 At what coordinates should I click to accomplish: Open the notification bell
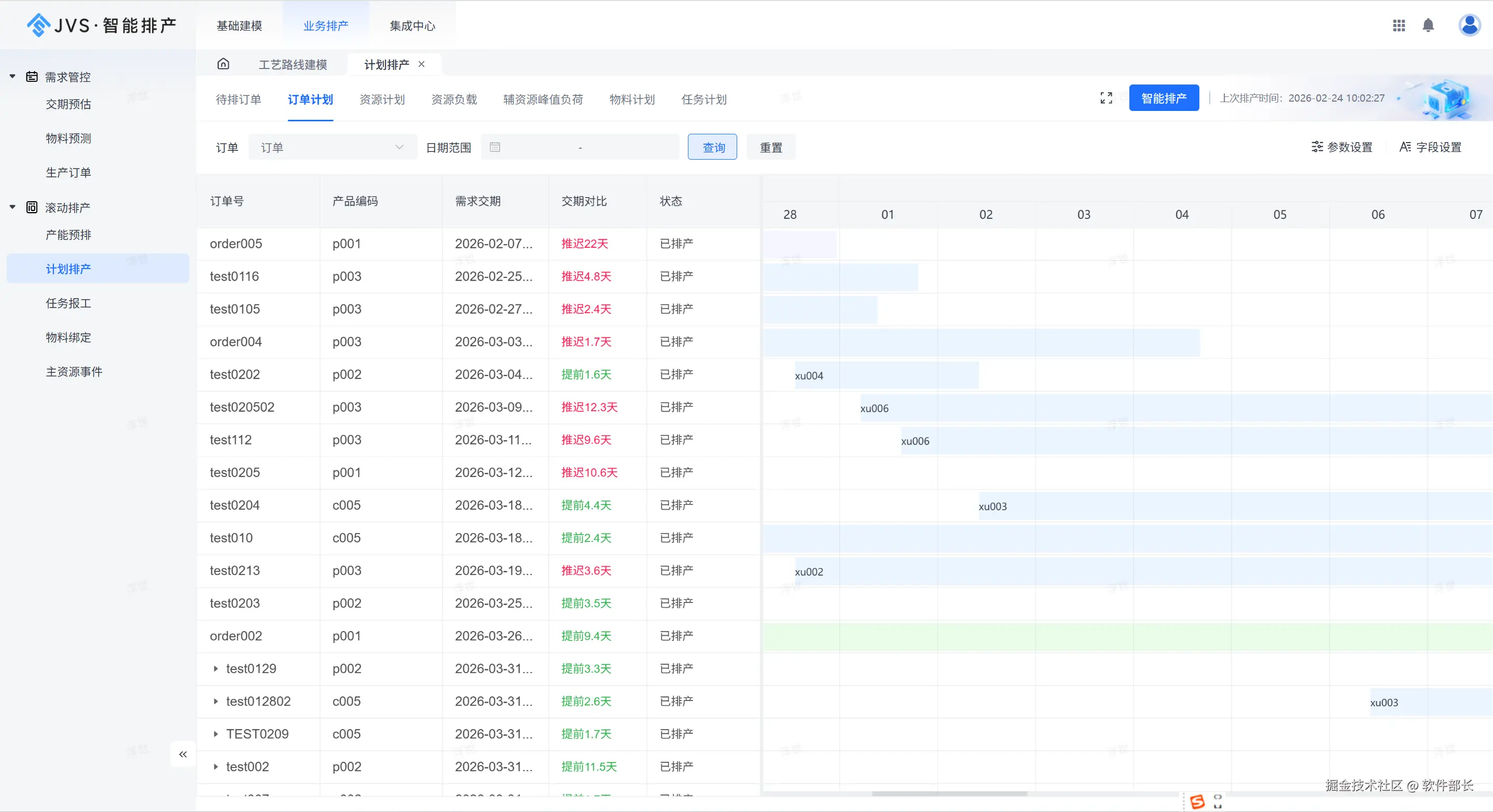[1428, 25]
